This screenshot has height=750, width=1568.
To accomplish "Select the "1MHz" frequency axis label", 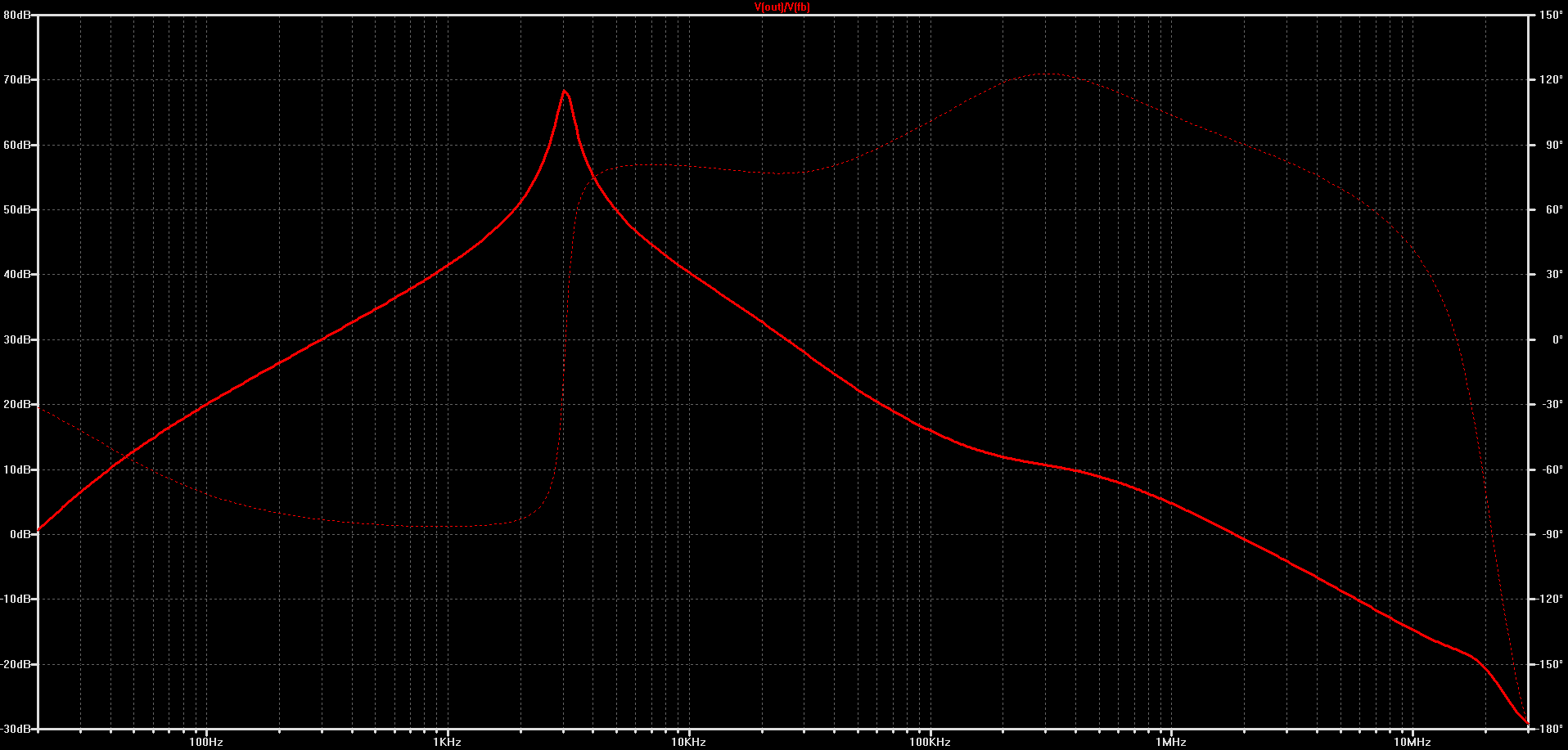I will point(1171,742).
